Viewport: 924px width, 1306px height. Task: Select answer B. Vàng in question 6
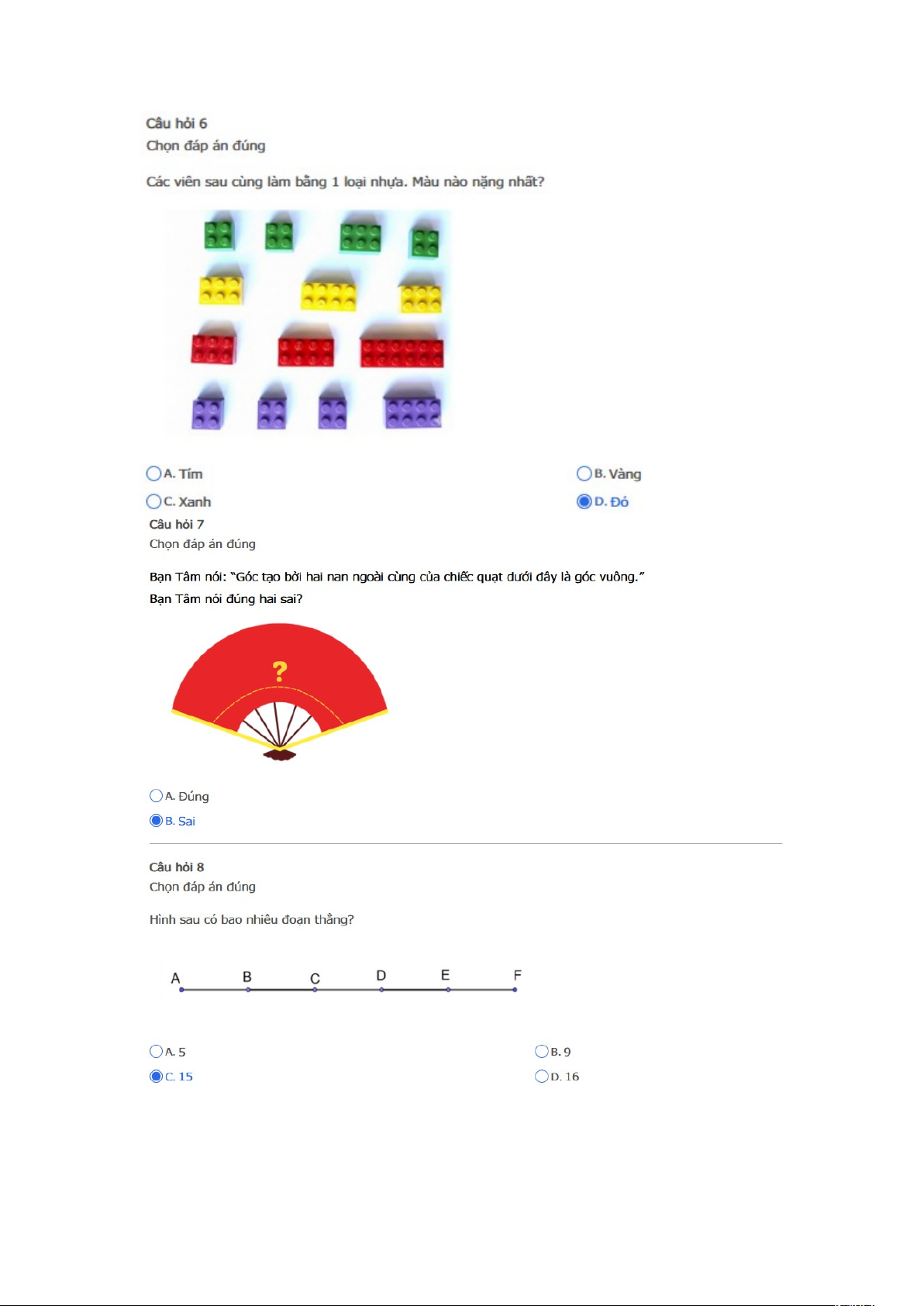[584, 474]
